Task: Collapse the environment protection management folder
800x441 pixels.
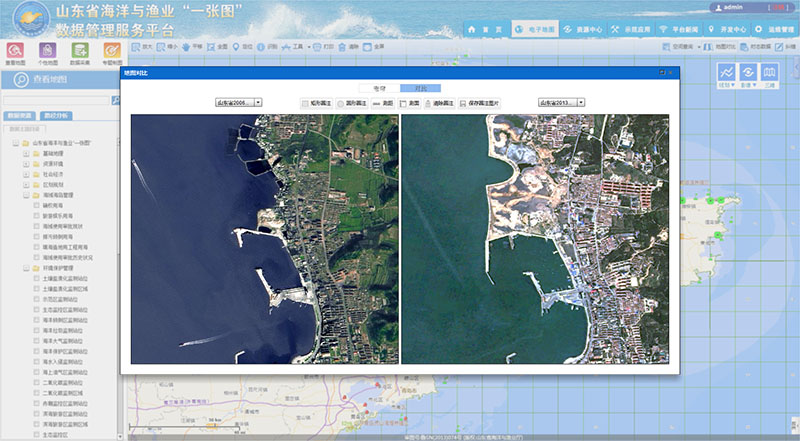Action: 26,268
